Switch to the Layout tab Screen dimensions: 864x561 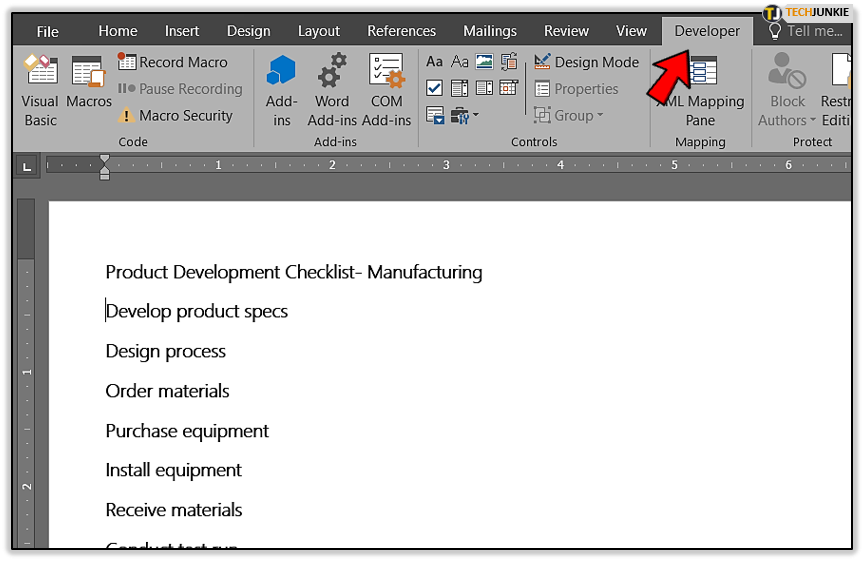point(318,31)
